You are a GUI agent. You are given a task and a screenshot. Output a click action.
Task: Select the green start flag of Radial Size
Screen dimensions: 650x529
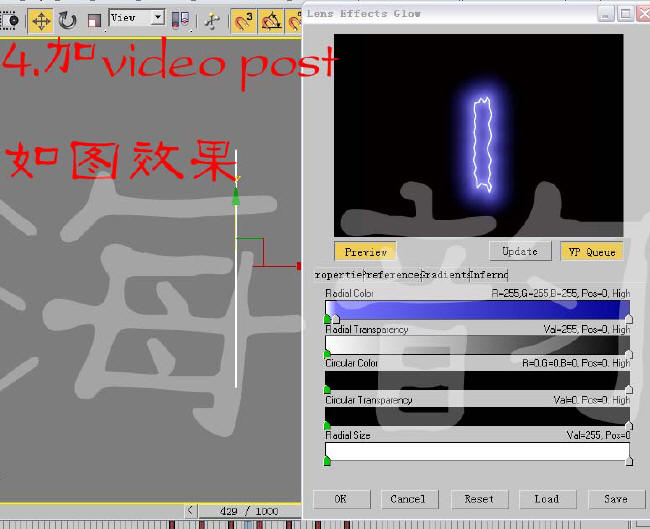tap(327, 461)
